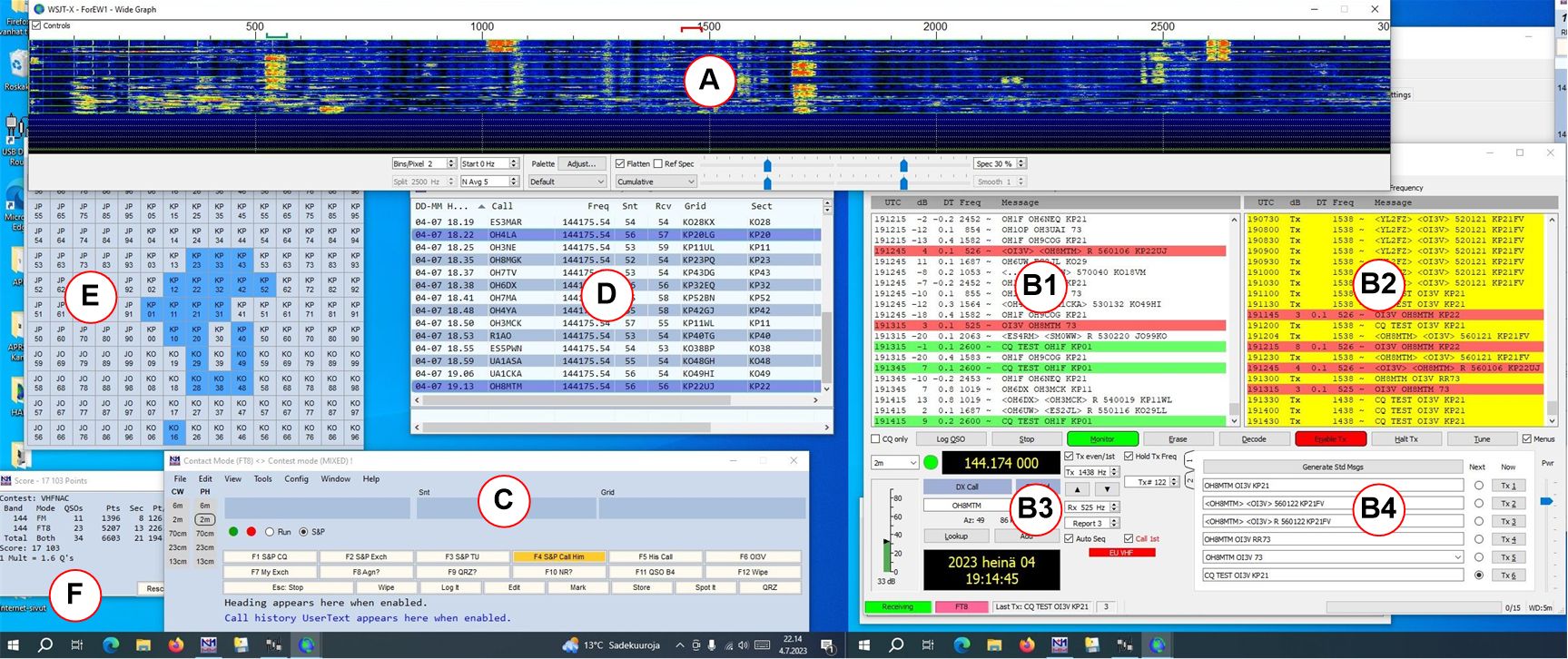Click the green band status circle beside 144.174 000

[931, 463]
